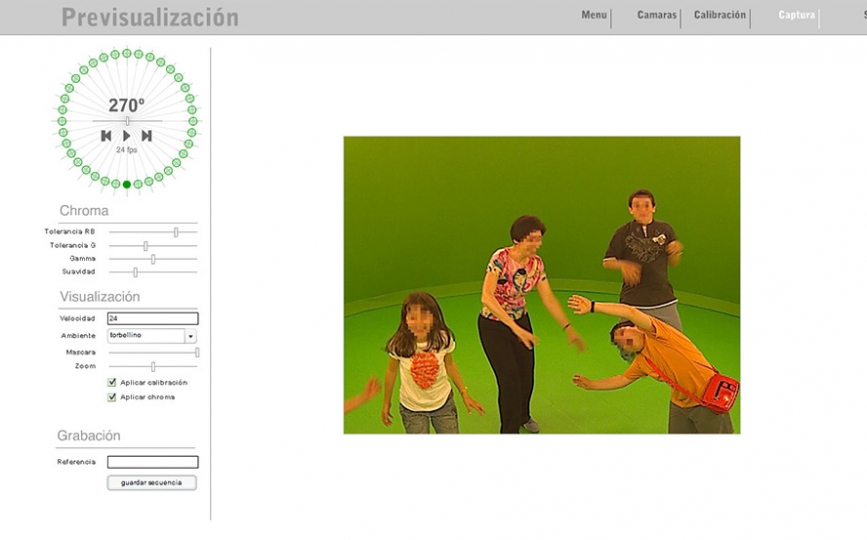Screen dimensions: 867x540
Task: Toggle the Aplicar chroma checkbox
Action: click(x=112, y=397)
